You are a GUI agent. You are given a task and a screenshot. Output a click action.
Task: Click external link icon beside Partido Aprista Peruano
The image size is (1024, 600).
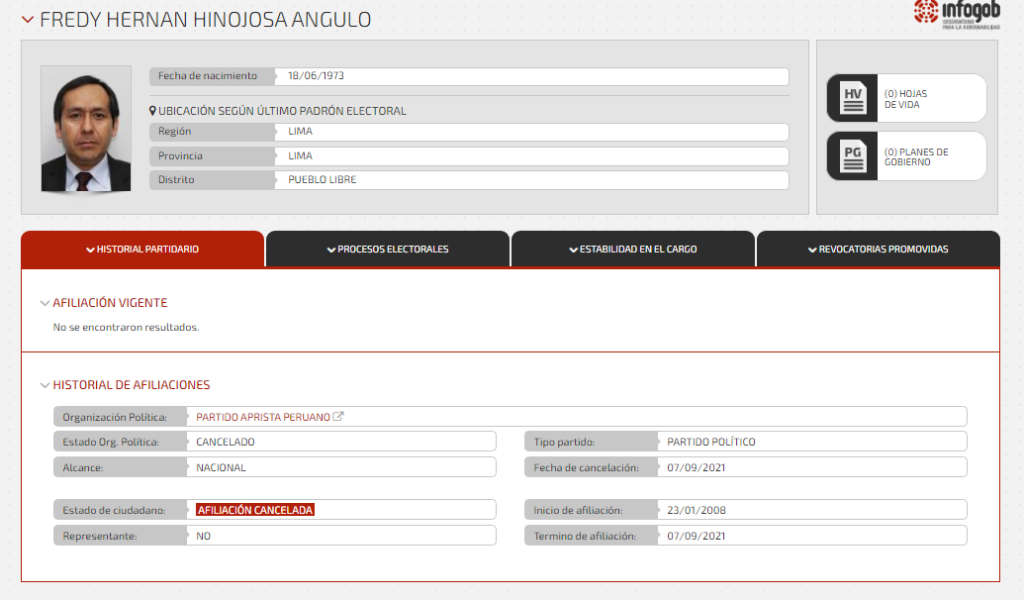tap(338, 417)
